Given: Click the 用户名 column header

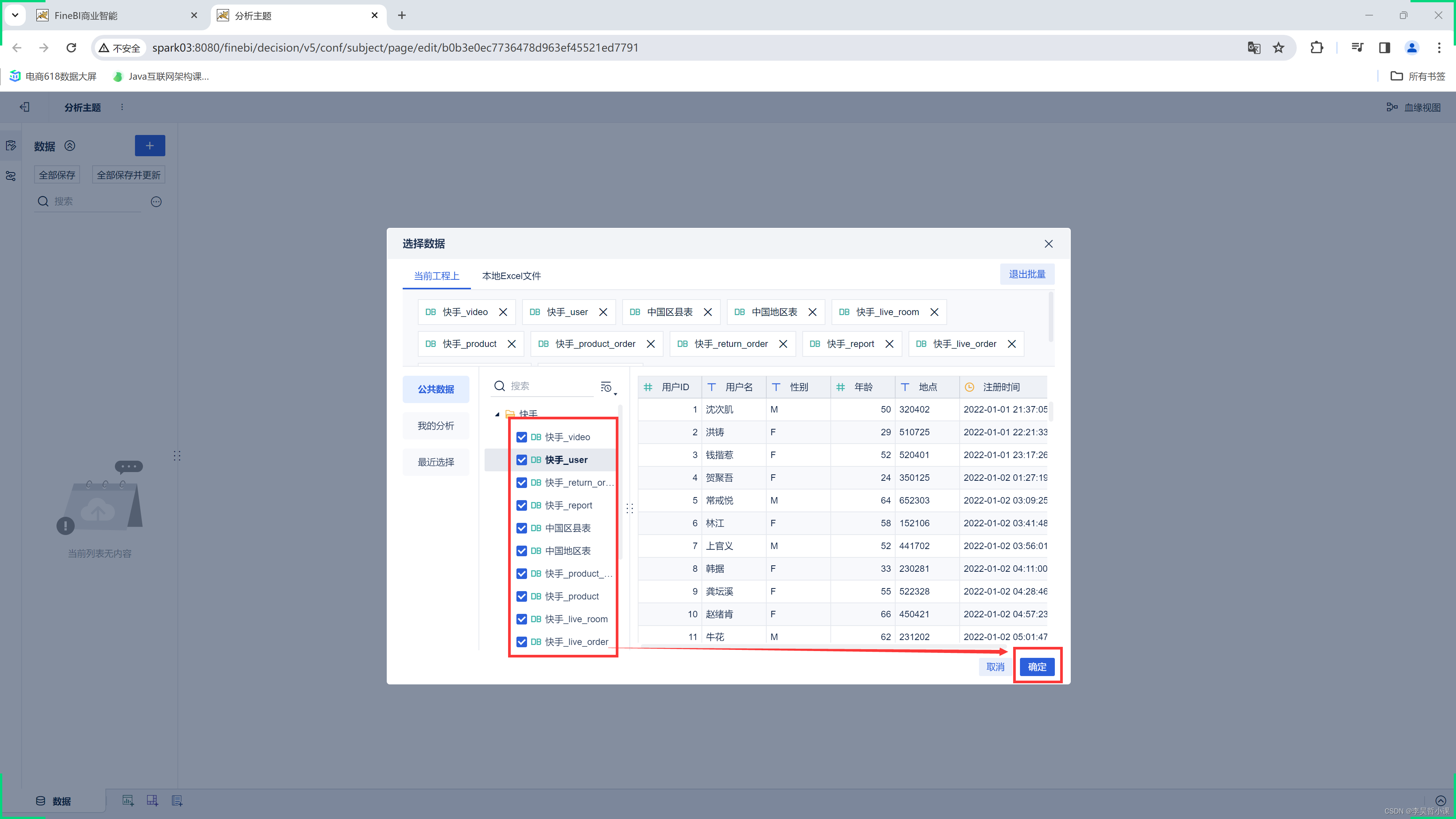Looking at the screenshot, I should [x=734, y=387].
